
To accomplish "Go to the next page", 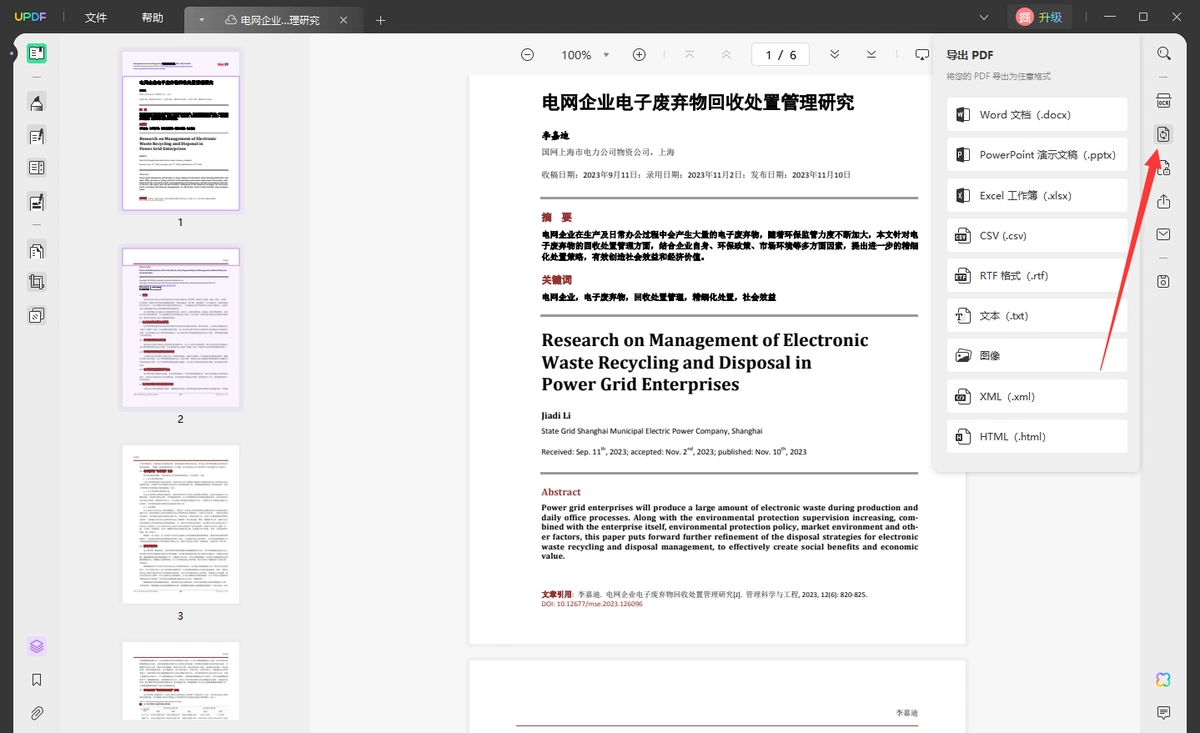I will [x=834, y=55].
